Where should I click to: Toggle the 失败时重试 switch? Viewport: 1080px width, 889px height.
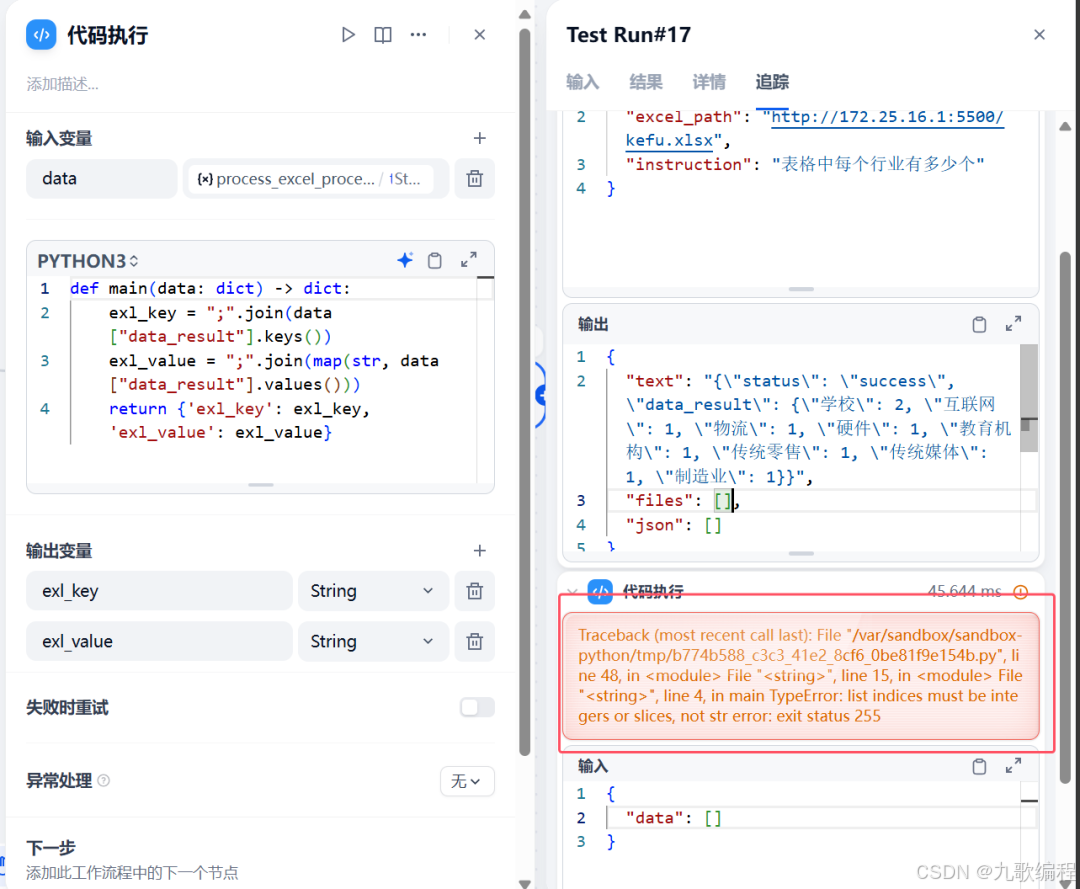(477, 707)
